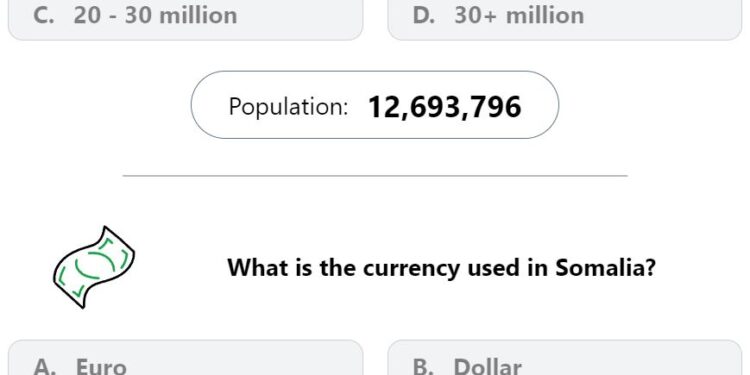Click the word Dollar in option B
The height and width of the screenshot is (375, 750).
[x=487, y=367]
